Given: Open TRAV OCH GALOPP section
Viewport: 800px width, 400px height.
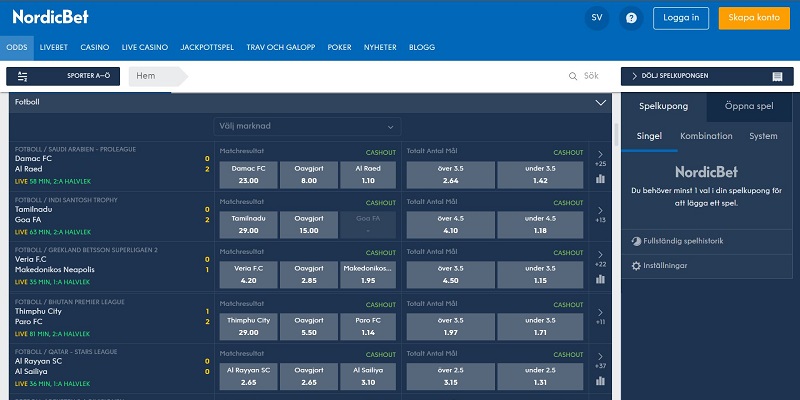Looking at the screenshot, I should coord(281,47).
